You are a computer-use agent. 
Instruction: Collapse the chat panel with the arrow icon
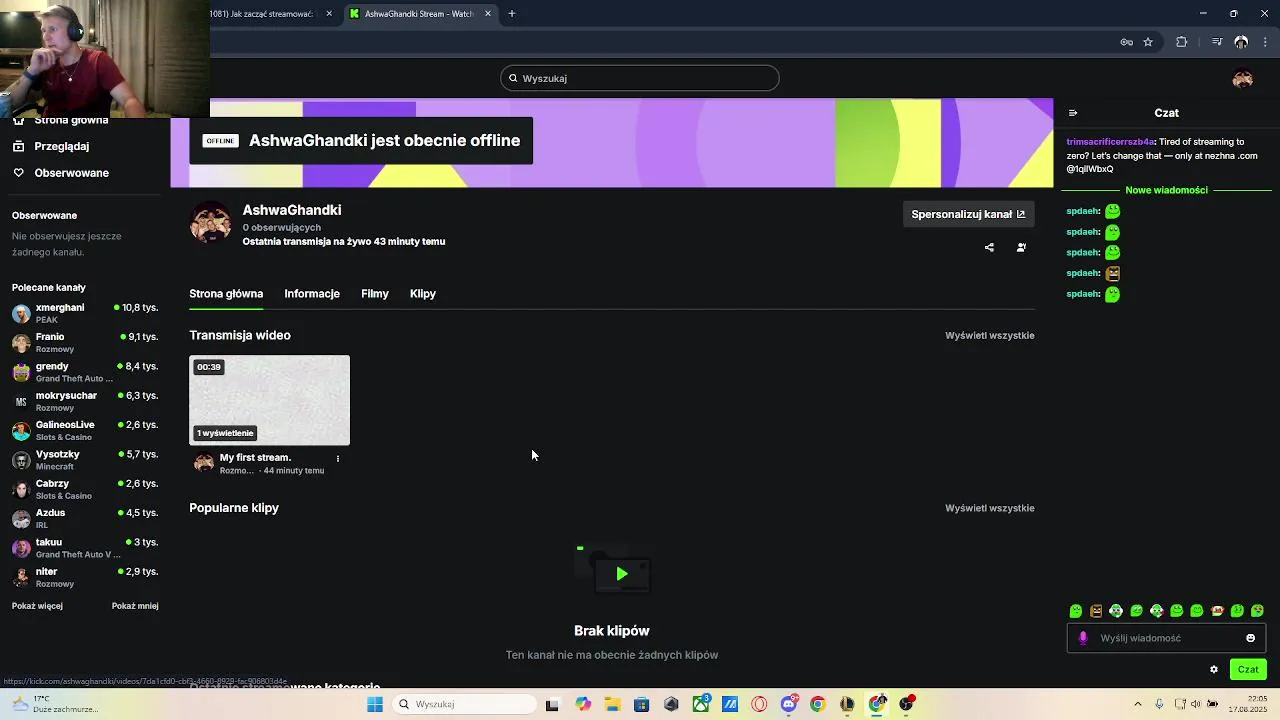1073,113
